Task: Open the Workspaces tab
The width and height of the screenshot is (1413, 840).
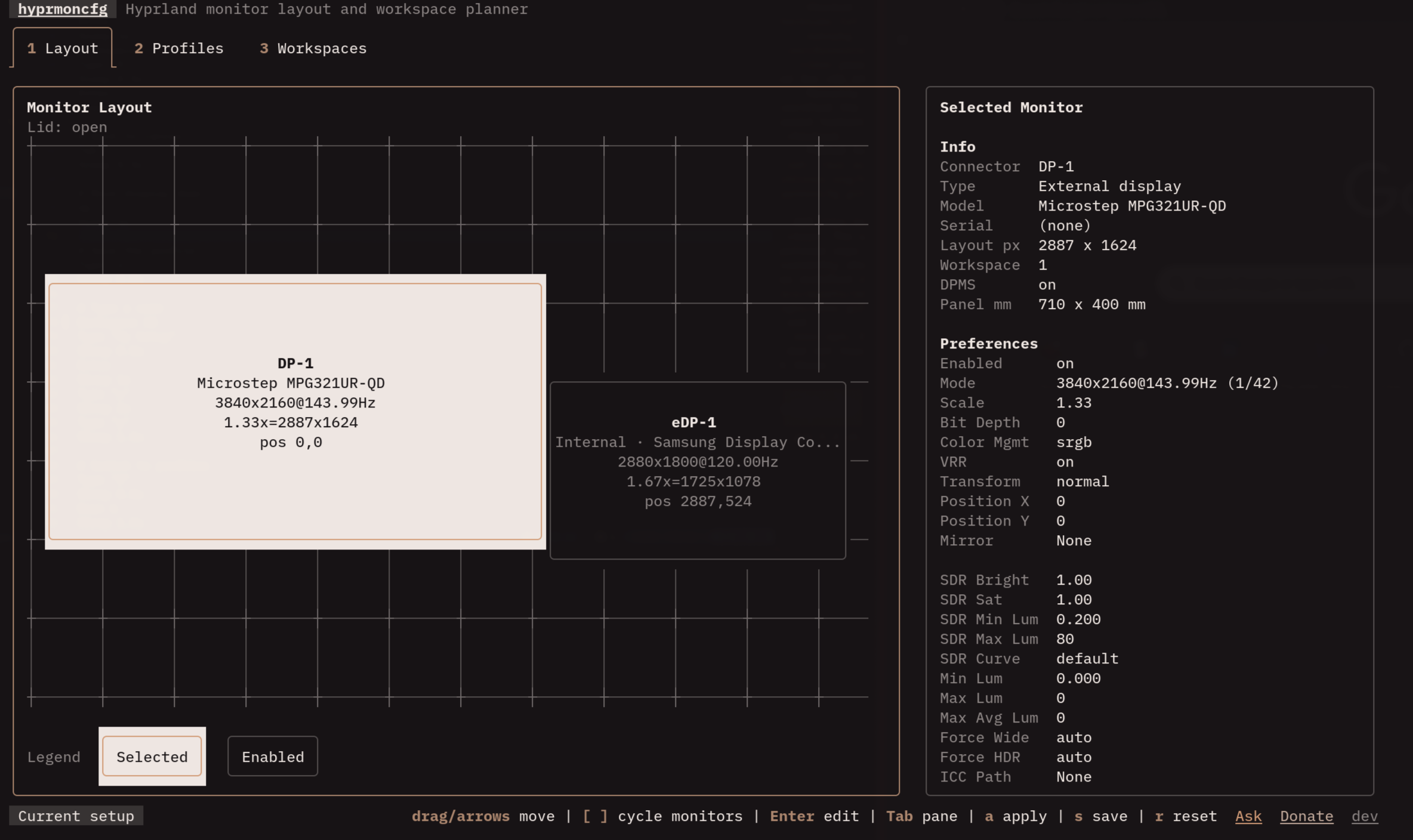Action: click(313, 48)
